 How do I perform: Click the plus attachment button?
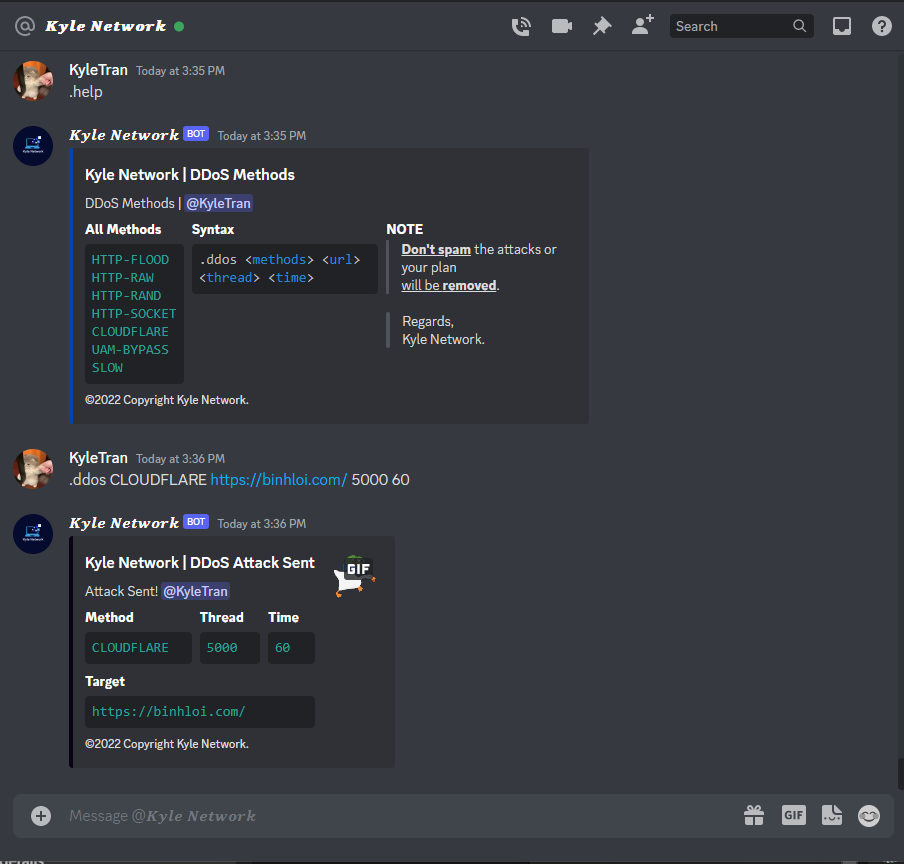[41, 816]
